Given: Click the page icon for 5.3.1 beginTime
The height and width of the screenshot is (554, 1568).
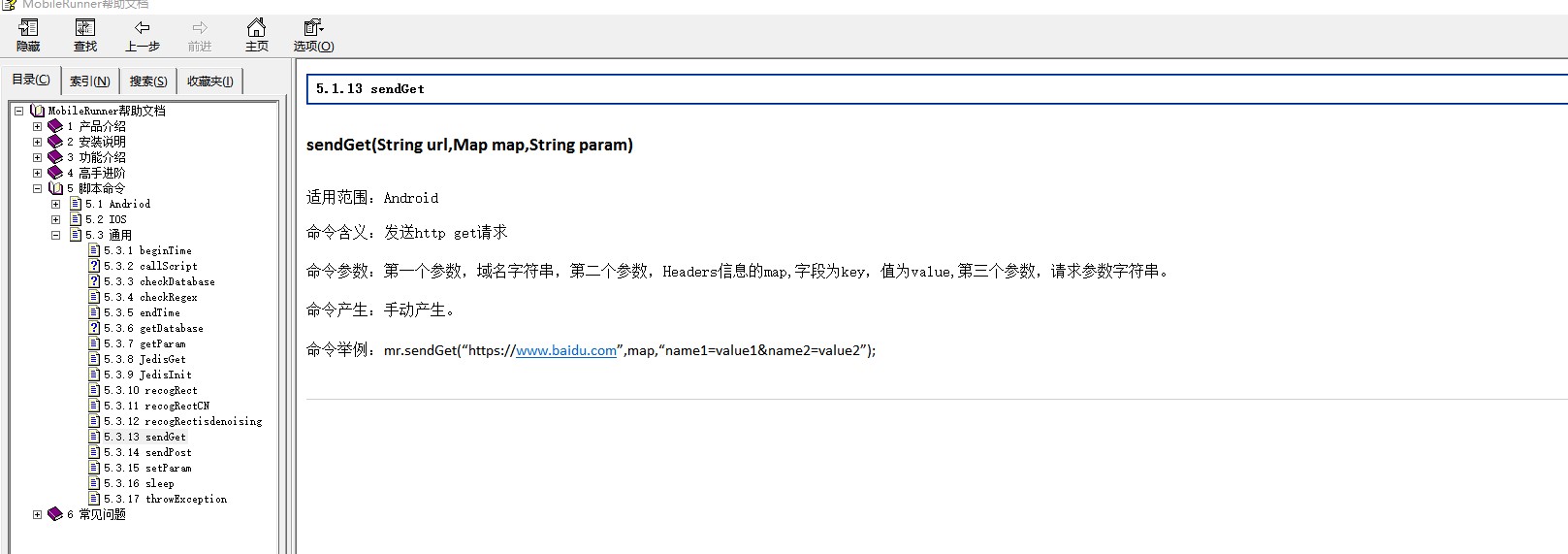Looking at the screenshot, I should tap(94, 250).
